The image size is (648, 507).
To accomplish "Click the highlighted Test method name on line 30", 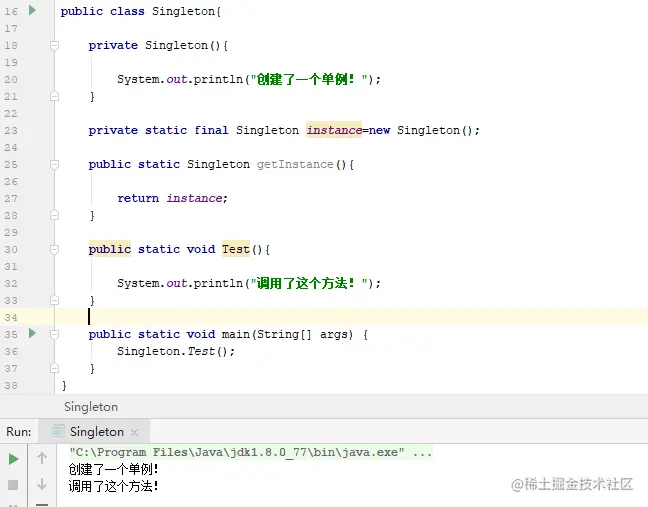I will pyautogui.click(x=236, y=249).
